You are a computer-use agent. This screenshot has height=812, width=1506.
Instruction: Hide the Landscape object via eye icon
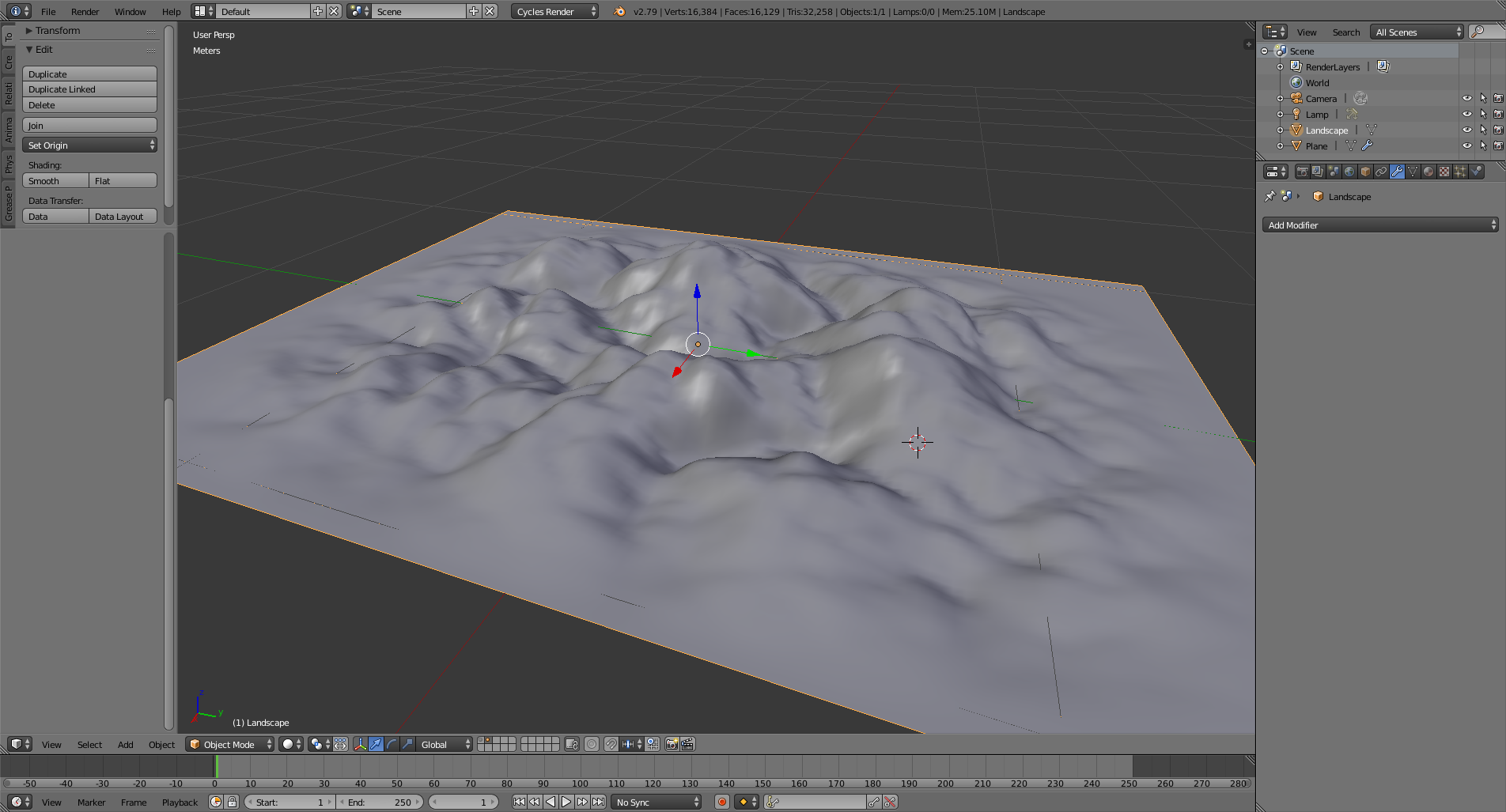[1467, 130]
